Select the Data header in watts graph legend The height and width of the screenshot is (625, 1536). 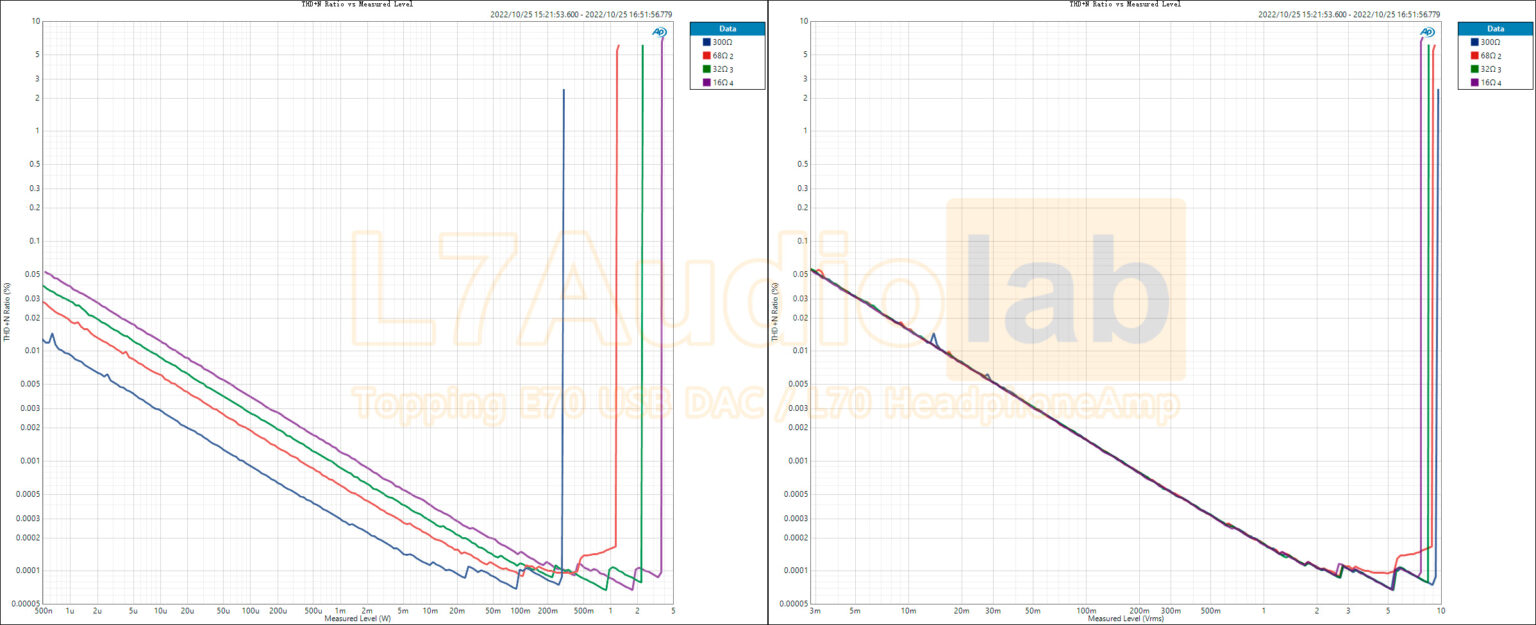click(x=727, y=29)
